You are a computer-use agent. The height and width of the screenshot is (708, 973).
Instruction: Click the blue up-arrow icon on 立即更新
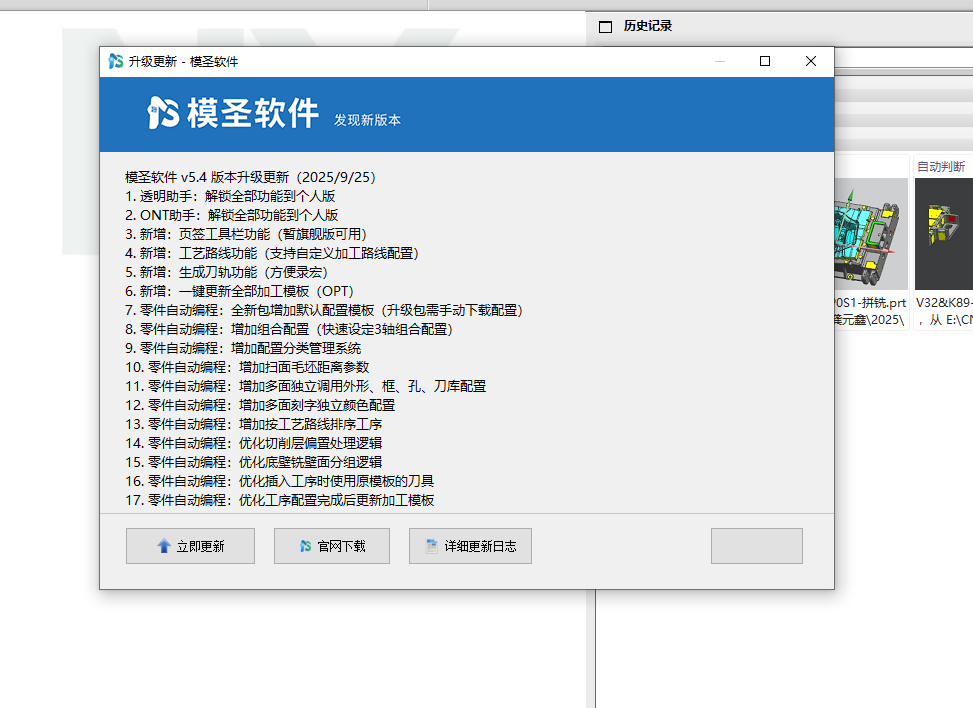coord(164,546)
